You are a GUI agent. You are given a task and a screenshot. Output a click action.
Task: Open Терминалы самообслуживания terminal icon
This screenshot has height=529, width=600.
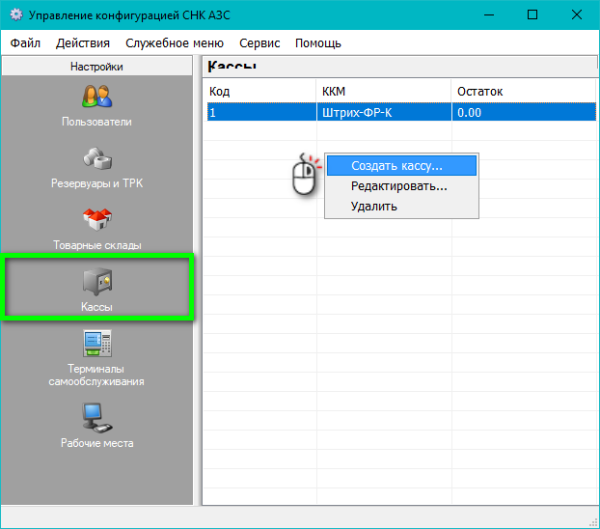coord(97,345)
